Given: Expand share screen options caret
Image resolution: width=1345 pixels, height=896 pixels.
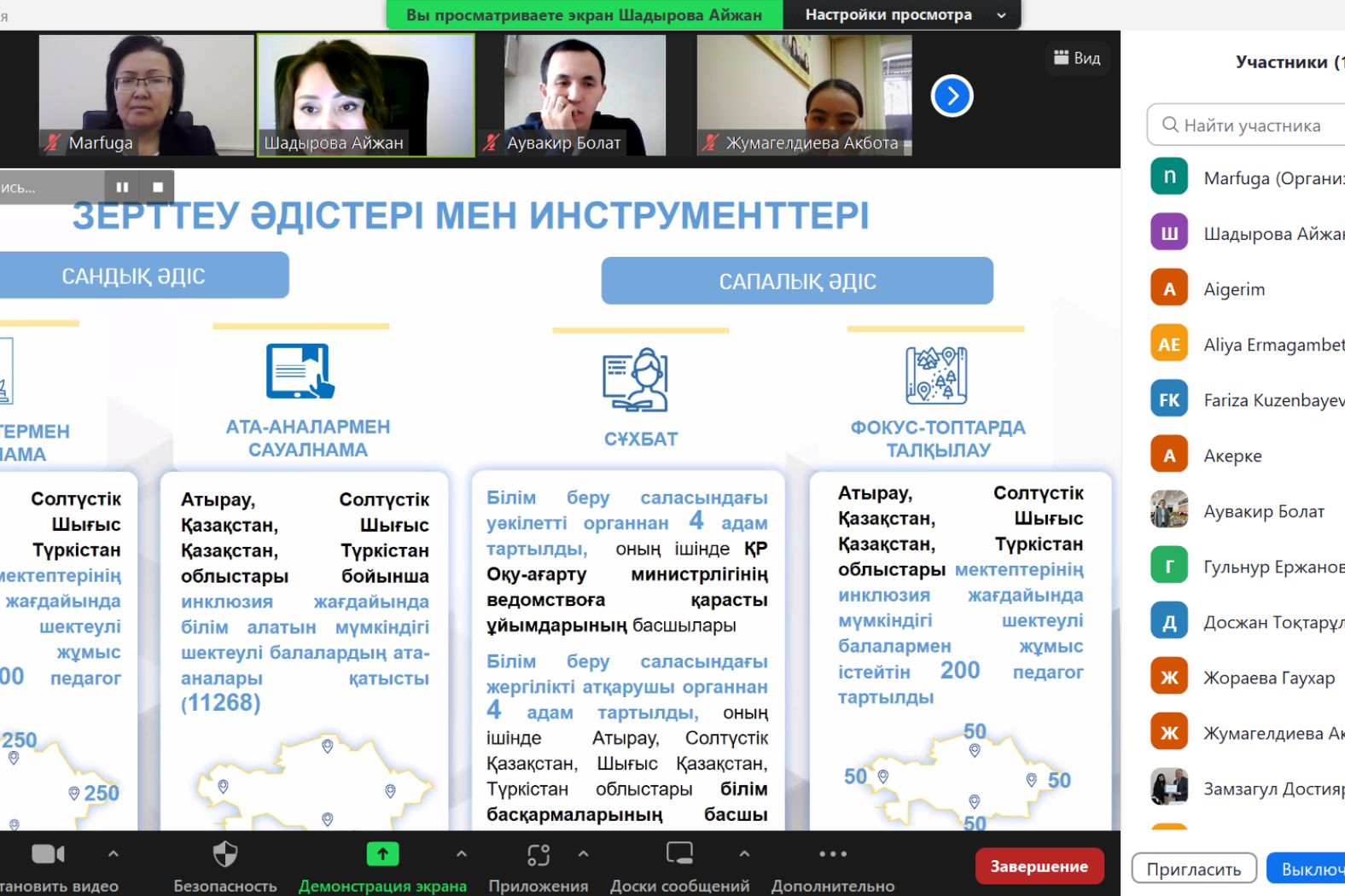Looking at the screenshot, I should tap(462, 853).
